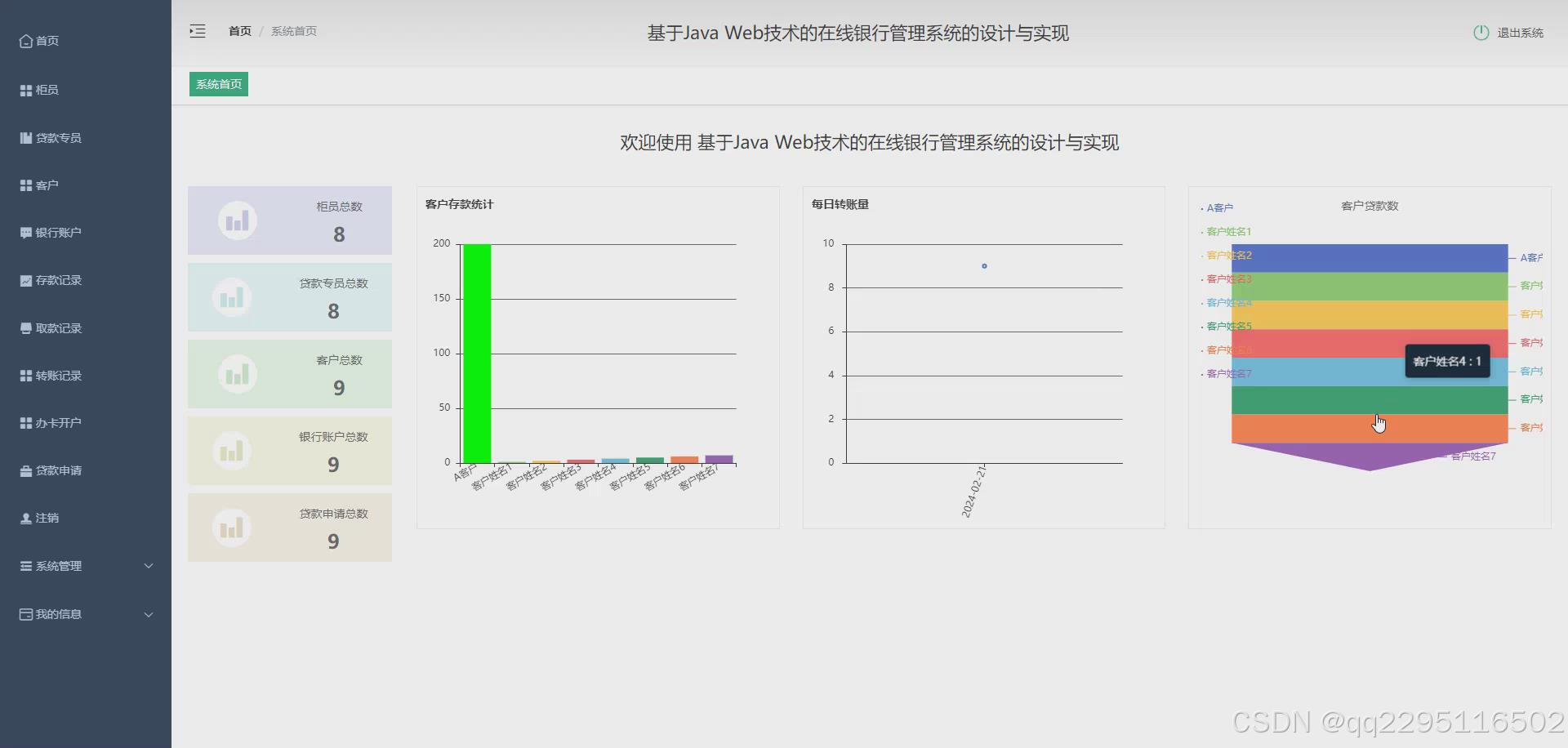Viewport: 1568px width, 748px height.
Task: Collapse the sidebar with hamburger icon
Action: coord(198,31)
